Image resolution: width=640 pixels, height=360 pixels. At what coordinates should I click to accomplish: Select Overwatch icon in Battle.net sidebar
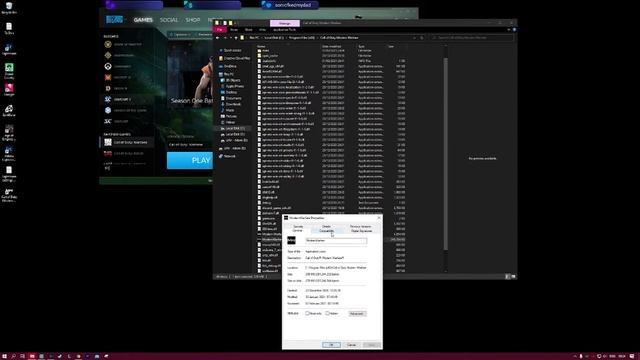click(108, 66)
